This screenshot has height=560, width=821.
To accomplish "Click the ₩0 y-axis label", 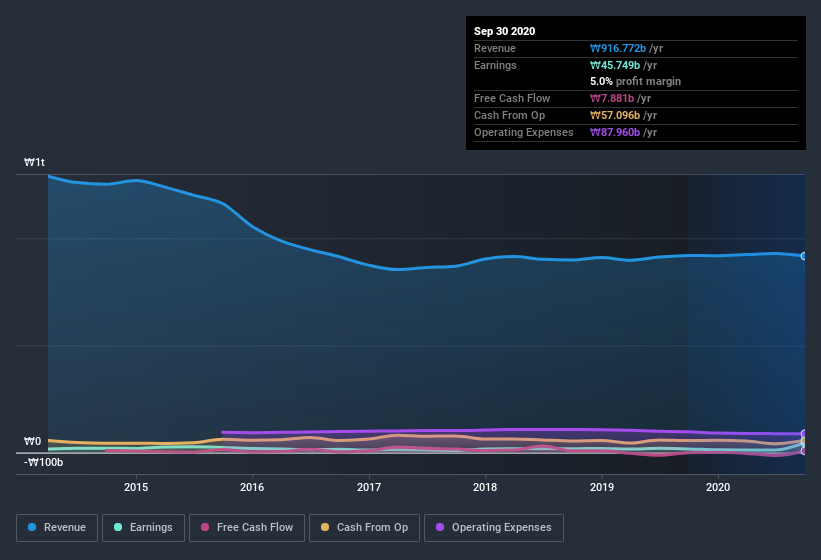I will pyautogui.click(x=32, y=441).
